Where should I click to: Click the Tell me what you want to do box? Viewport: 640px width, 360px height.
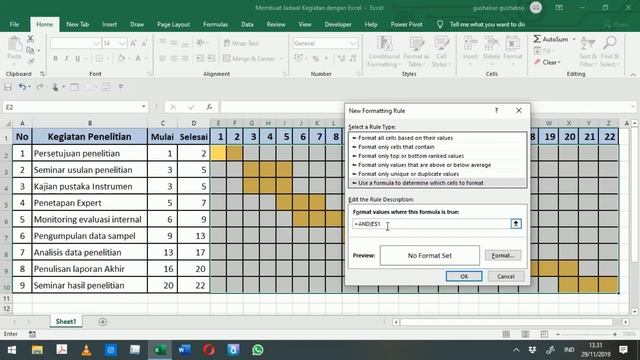point(487,24)
